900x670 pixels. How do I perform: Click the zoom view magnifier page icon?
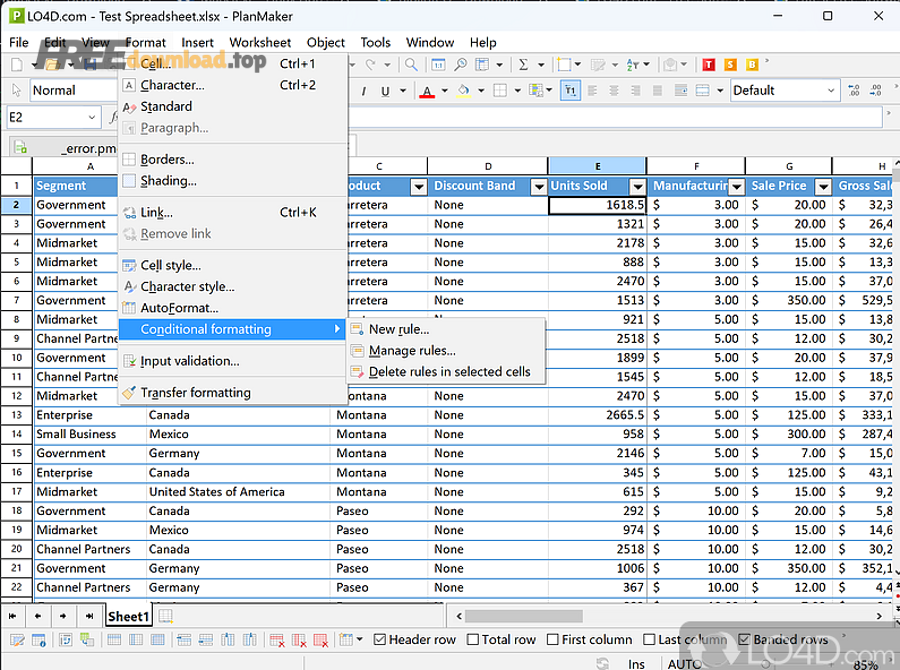[460, 64]
